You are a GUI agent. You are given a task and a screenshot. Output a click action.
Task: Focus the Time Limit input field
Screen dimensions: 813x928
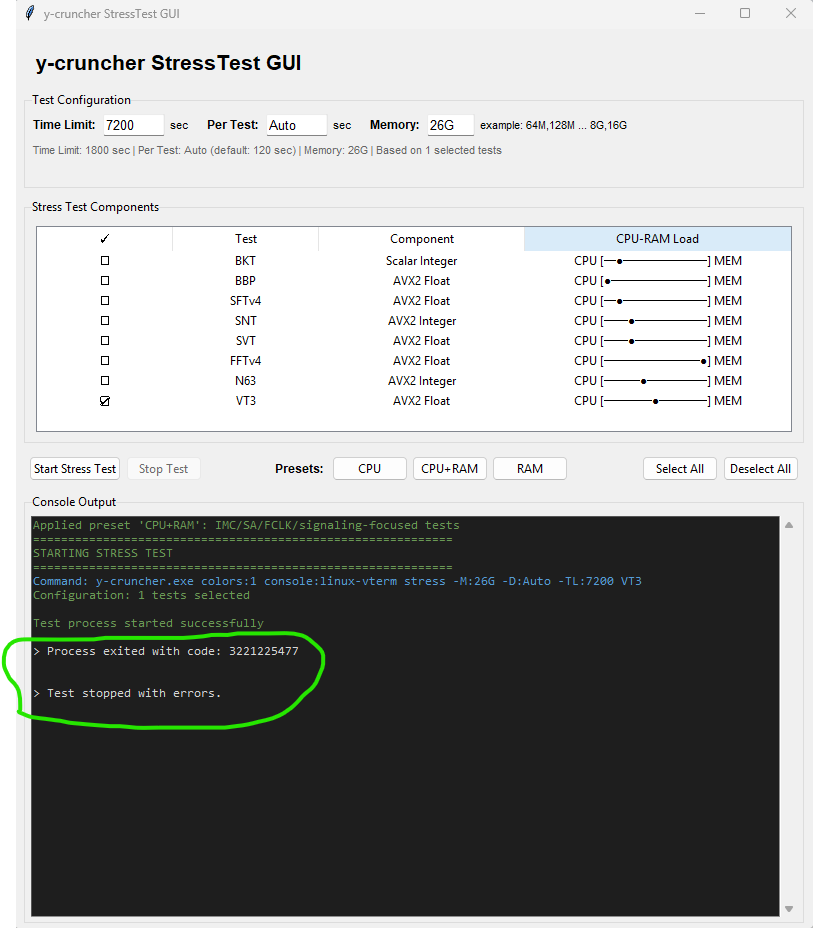pos(134,125)
